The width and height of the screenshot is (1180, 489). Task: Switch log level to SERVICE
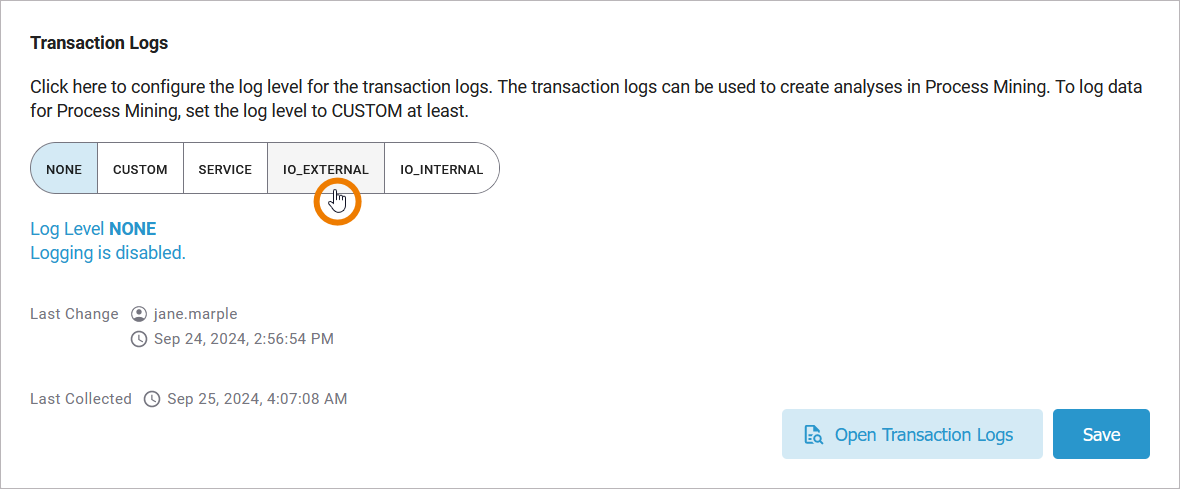(225, 169)
